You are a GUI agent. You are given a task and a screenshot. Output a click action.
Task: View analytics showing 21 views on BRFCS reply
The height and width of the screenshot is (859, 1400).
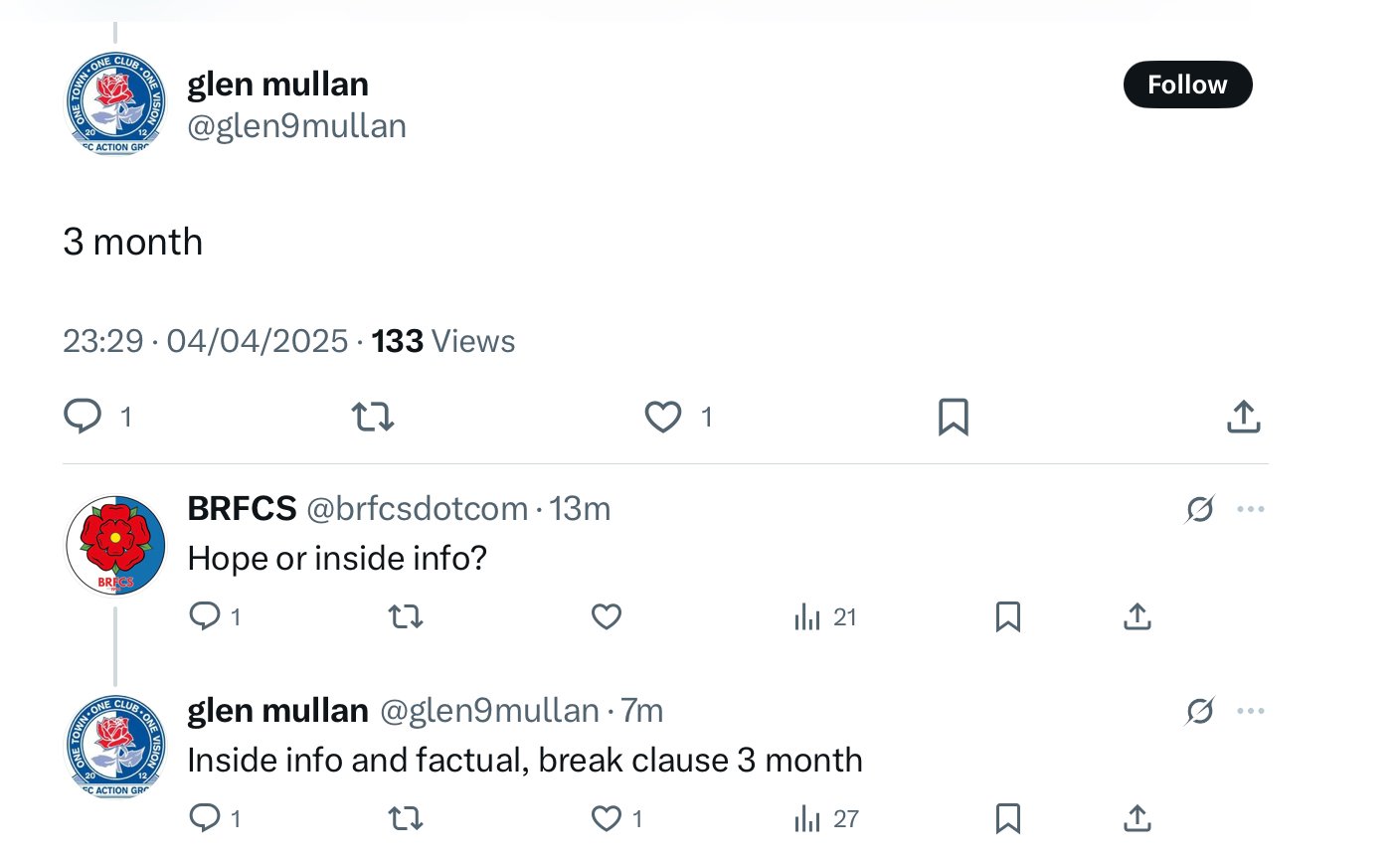[824, 618]
